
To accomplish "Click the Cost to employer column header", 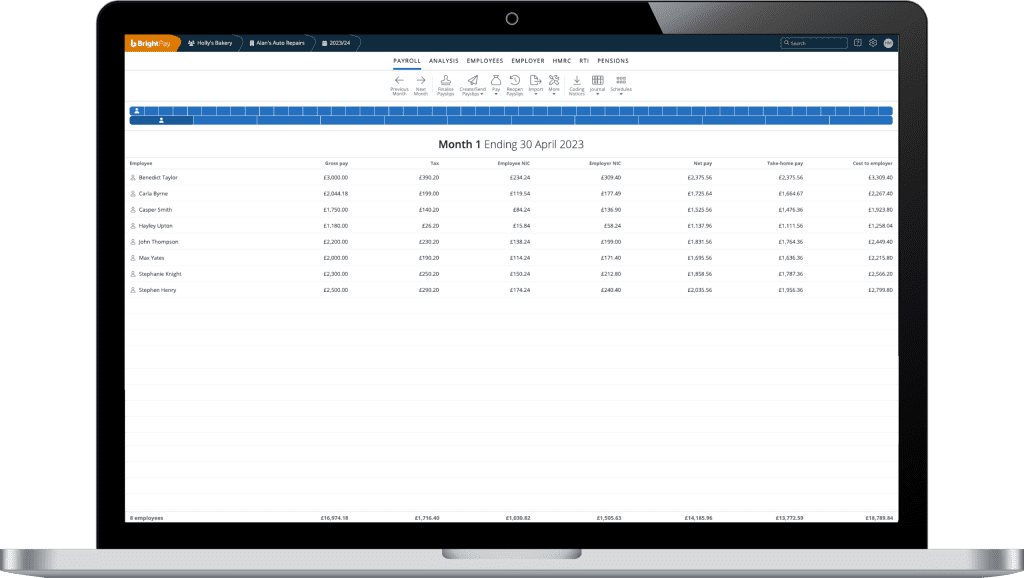I will 872,163.
